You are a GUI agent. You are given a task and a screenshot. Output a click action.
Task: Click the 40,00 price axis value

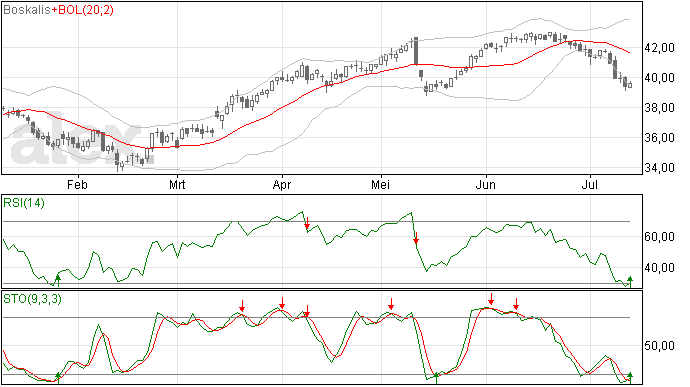(x=659, y=78)
